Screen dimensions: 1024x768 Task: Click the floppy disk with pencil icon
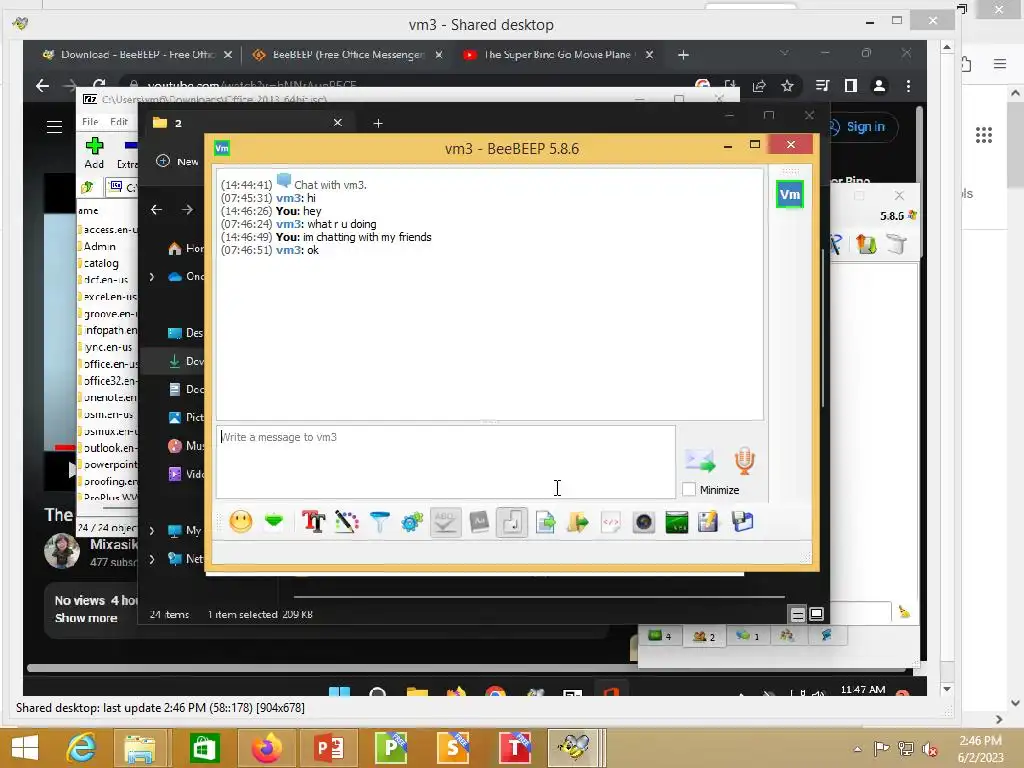(709, 522)
